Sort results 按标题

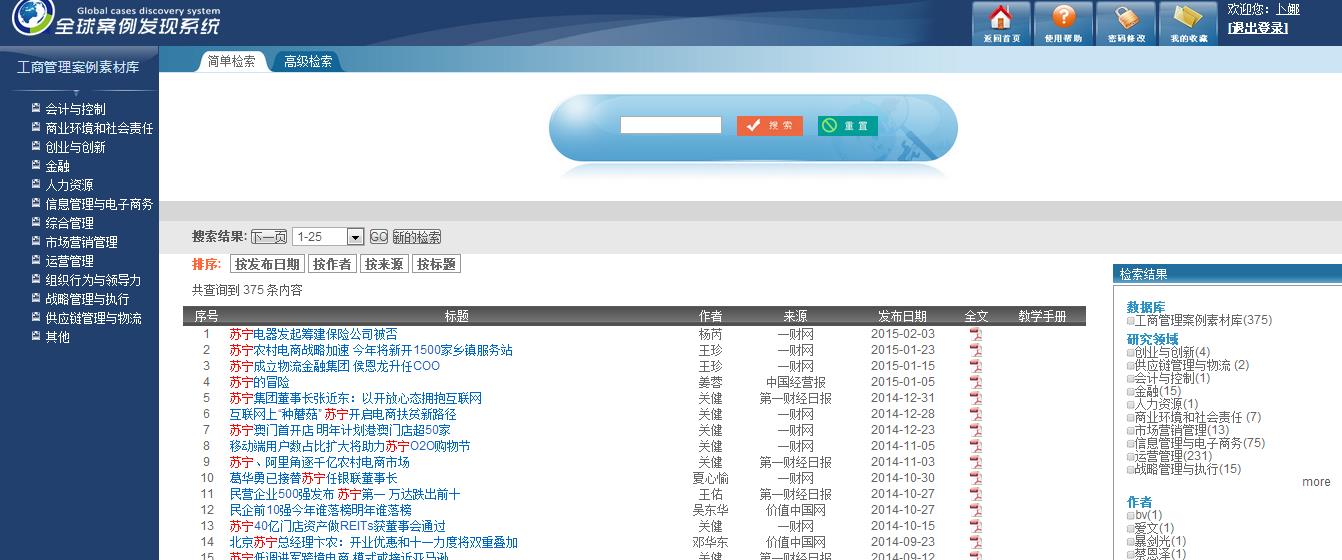tap(436, 264)
